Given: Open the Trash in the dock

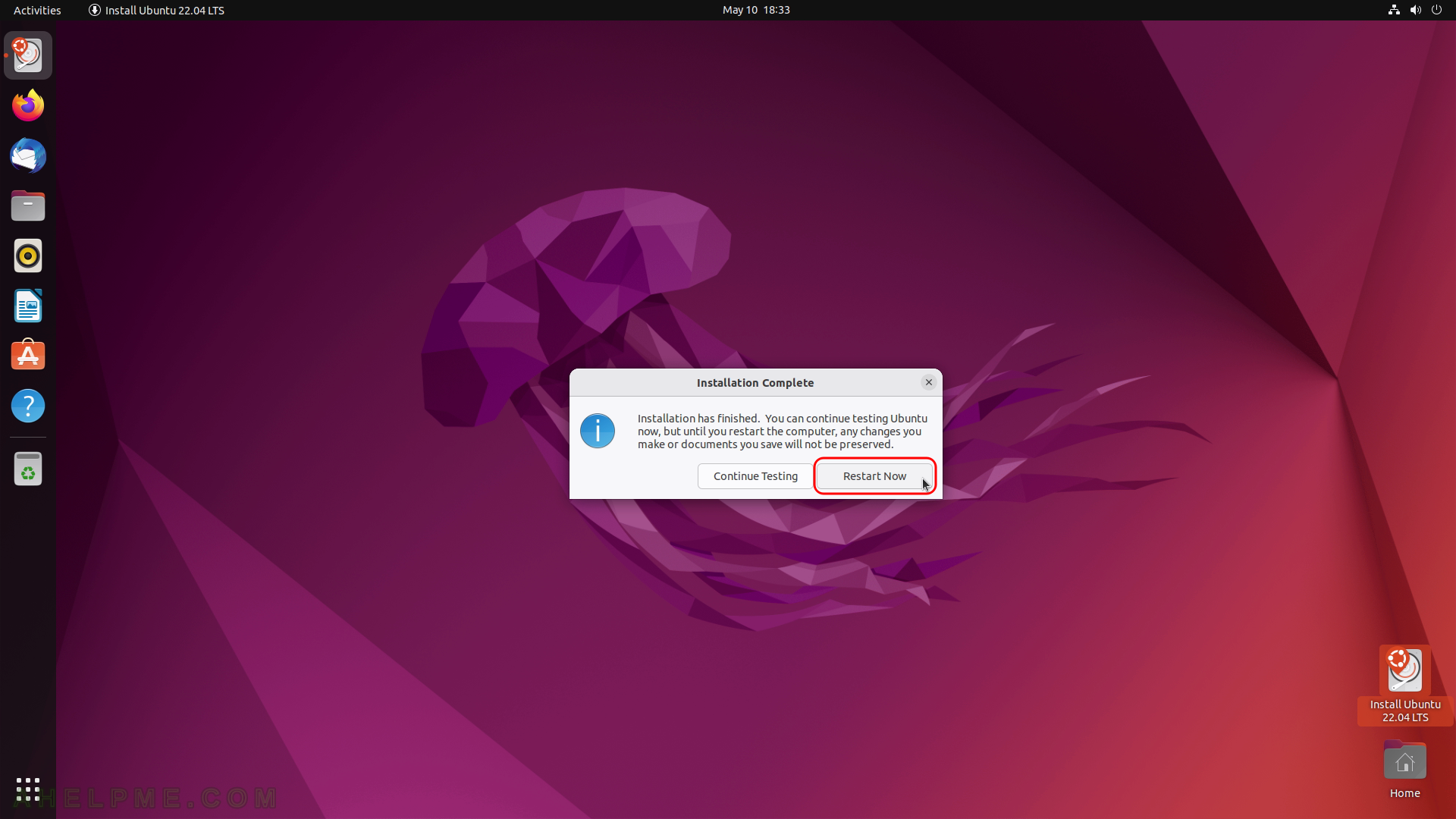Looking at the screenshot, I should click(28, 469).
